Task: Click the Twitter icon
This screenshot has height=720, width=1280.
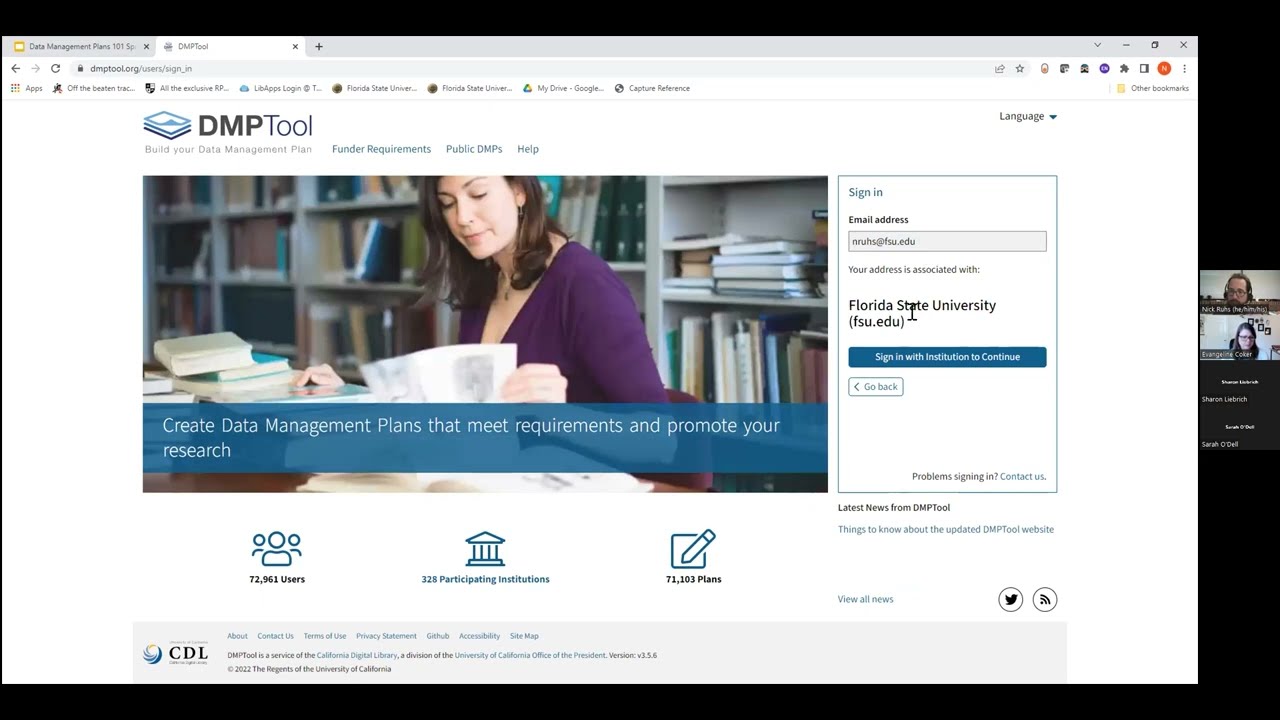Action: [x=1011, y=600]
